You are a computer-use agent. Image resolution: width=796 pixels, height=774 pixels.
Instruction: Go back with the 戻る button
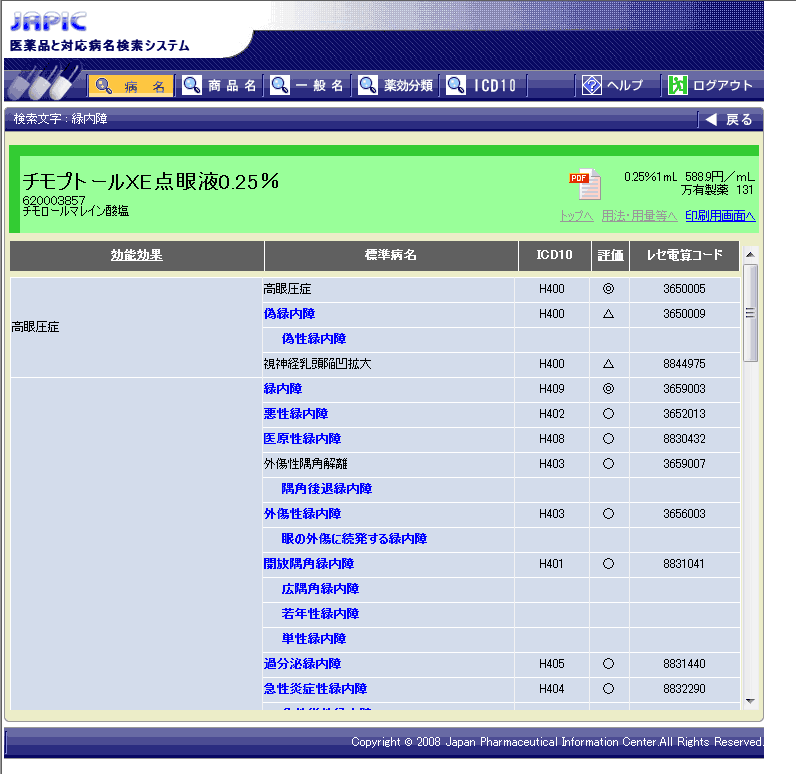729,120
